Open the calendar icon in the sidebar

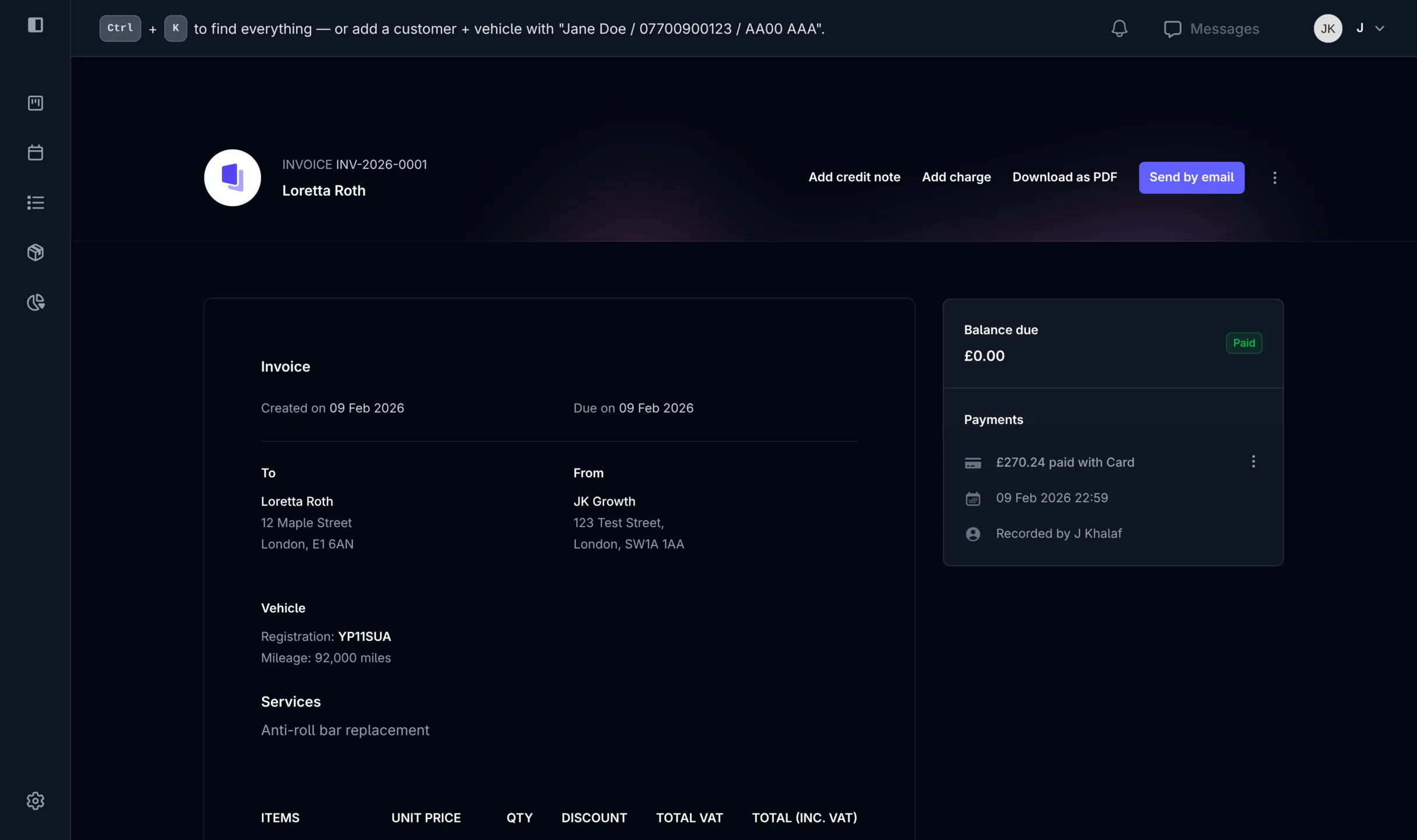coord(35,153)
